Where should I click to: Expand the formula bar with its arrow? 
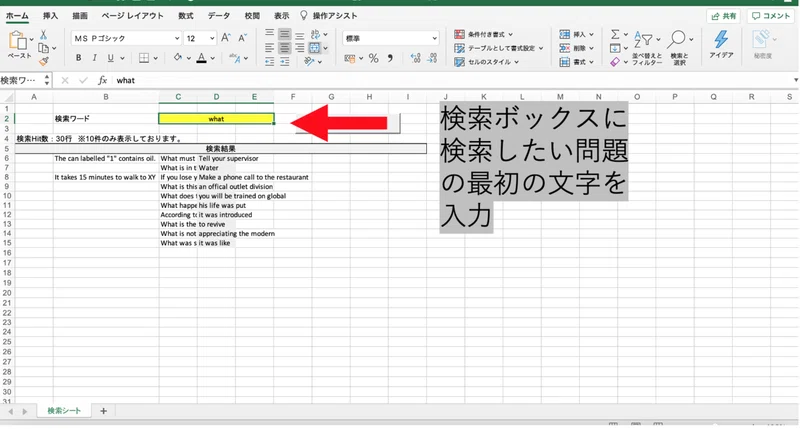click(795, 80)
